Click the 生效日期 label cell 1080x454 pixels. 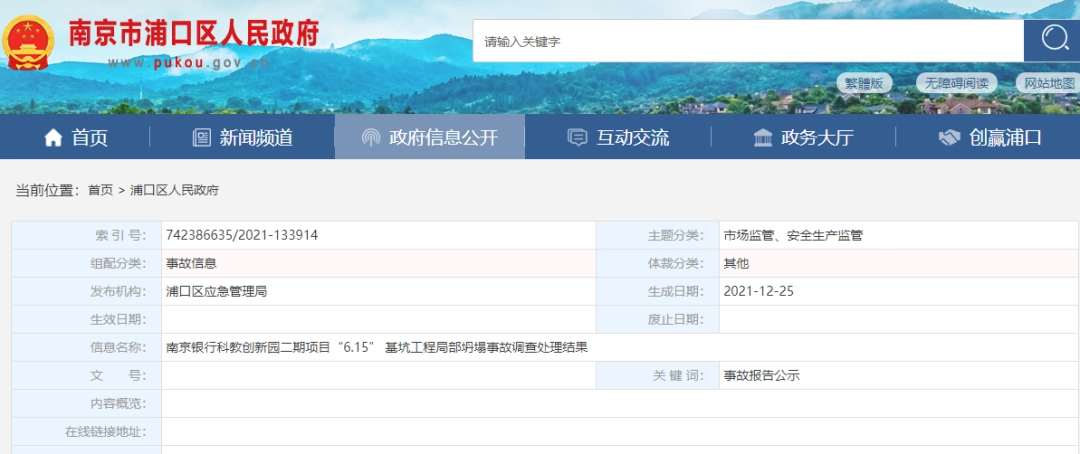click(x=87, y=319)
